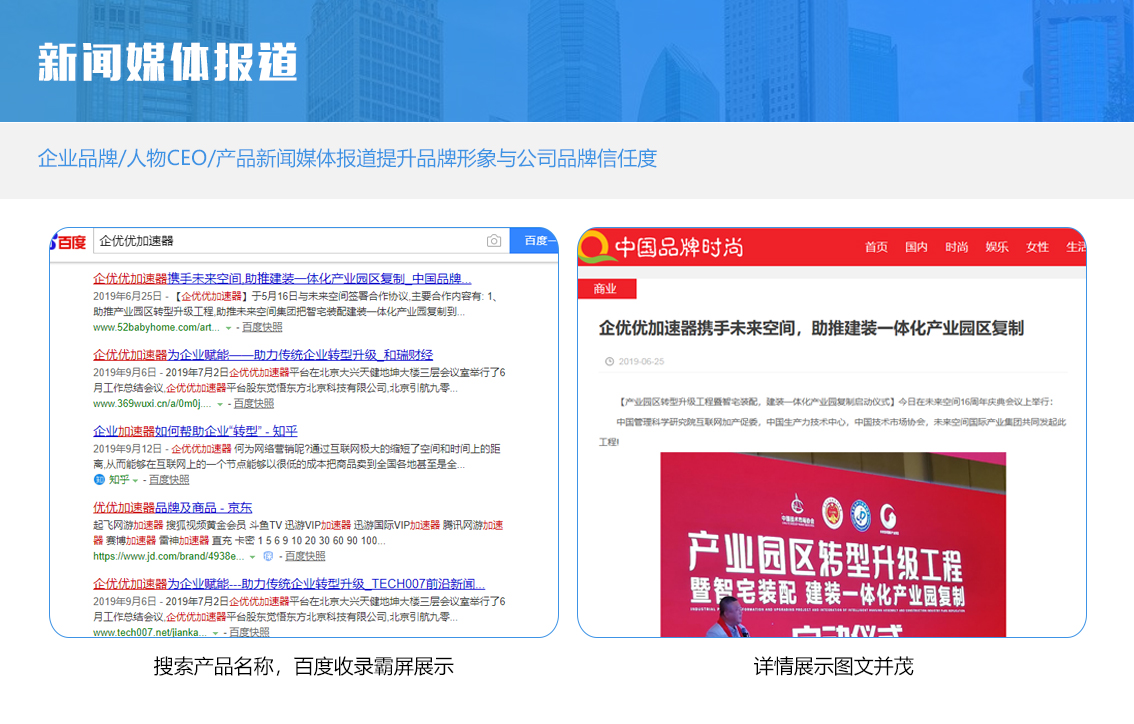Click the Baidu logo

coord(69,242)
